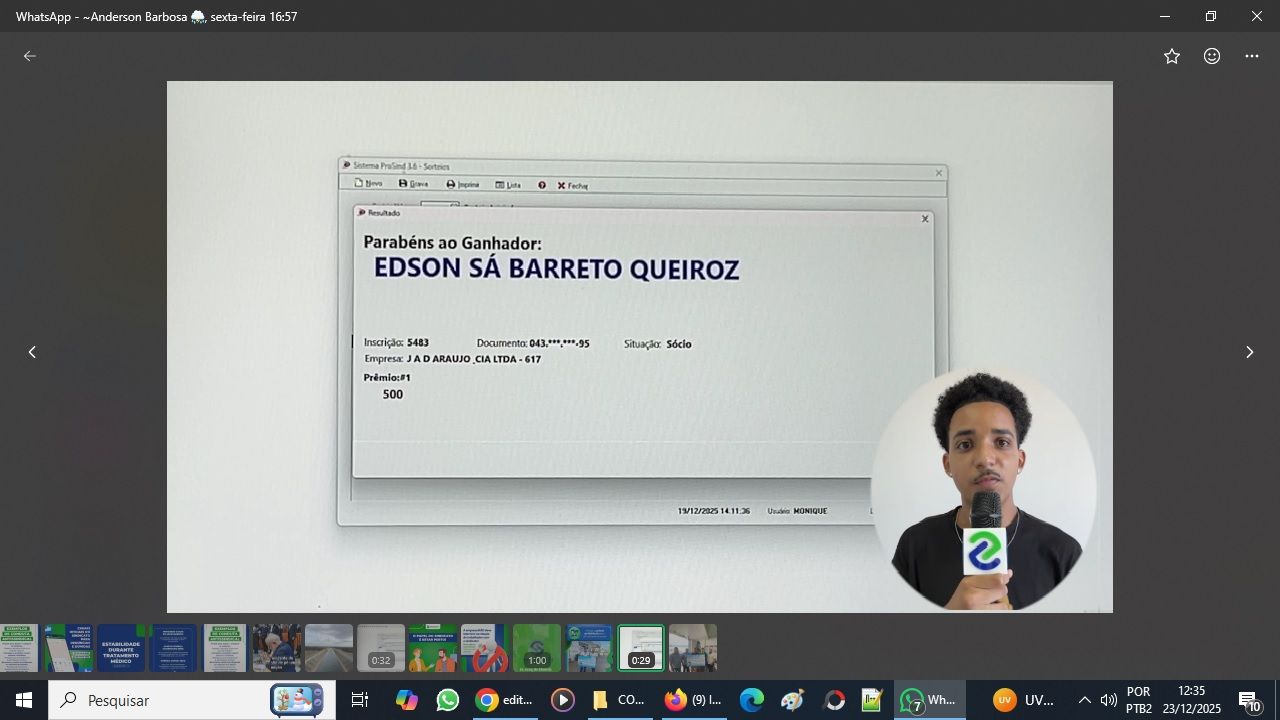The image size is (1280, 720).
Task: Open the clock showing 12:35
Action: click(1192, 700)
